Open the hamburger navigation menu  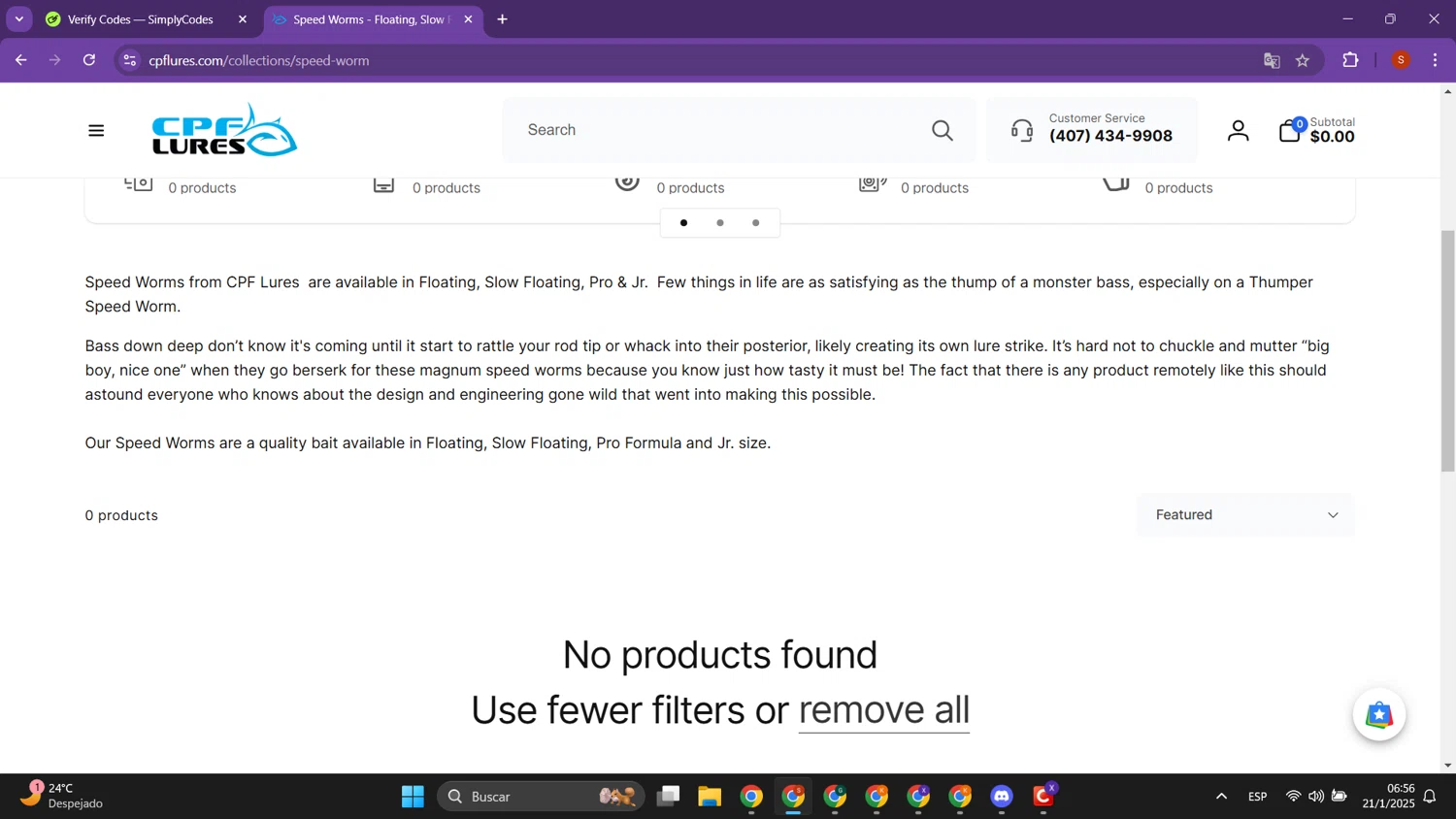point(96,130)
